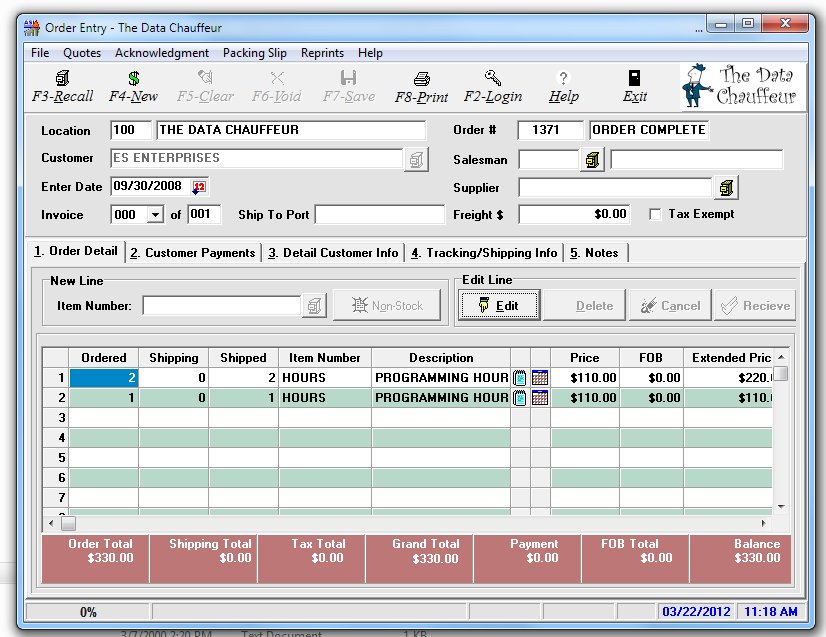This screenshot has width=826, height=637.
Task: Click grid horizontal scrollbar left arrow
Action: 51,523
